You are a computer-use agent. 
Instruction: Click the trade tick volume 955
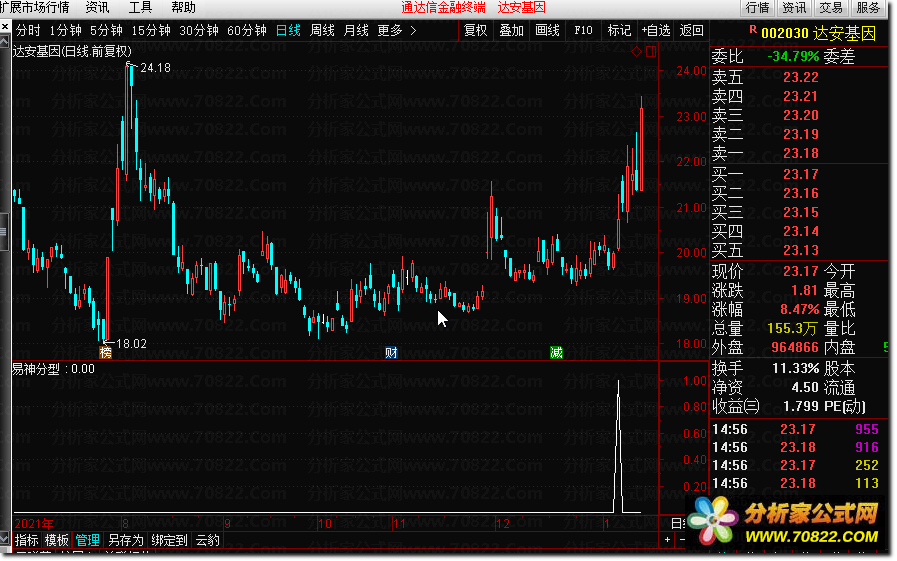[867, 429]
